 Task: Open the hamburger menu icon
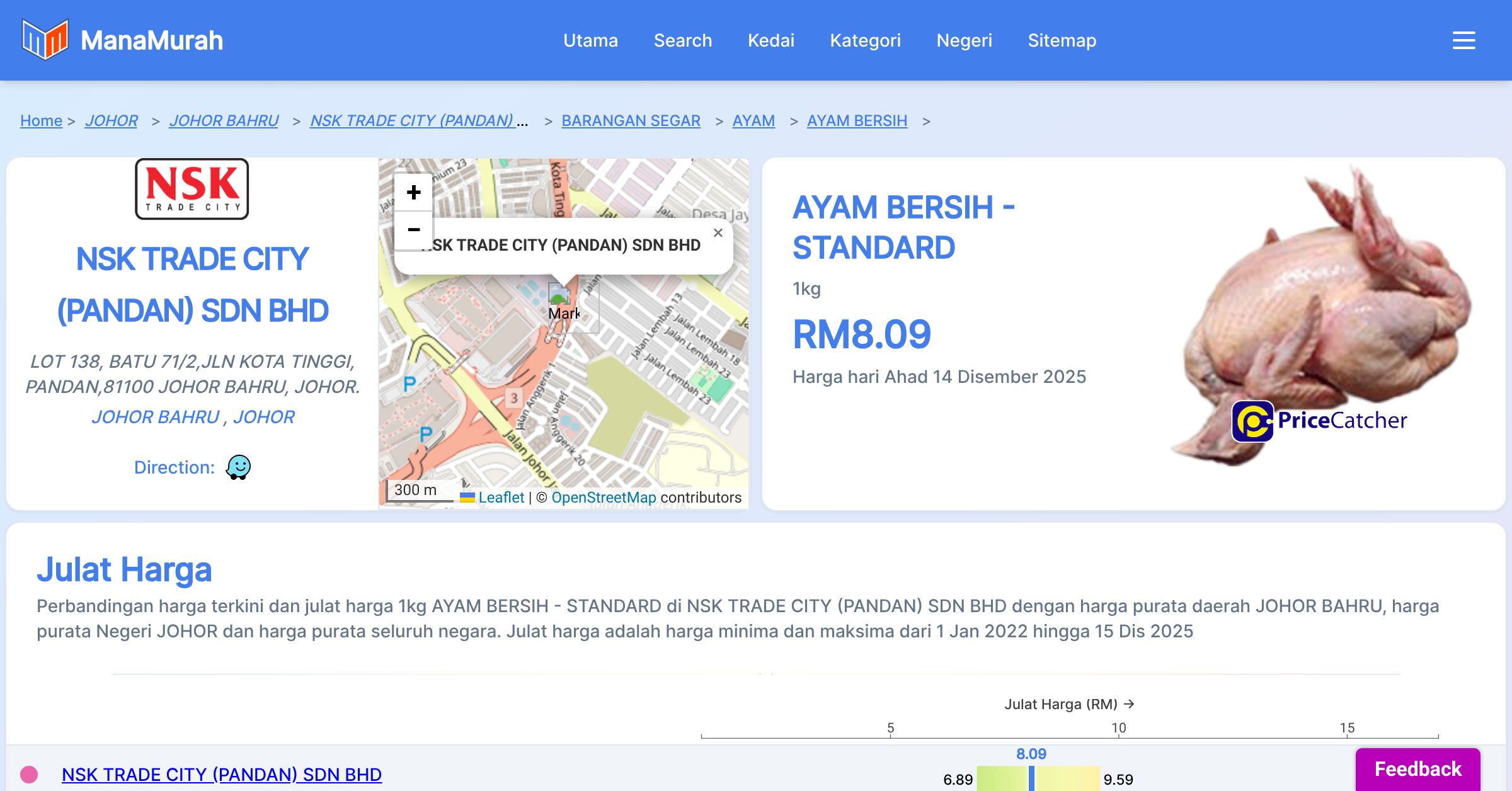point(1463,40)
